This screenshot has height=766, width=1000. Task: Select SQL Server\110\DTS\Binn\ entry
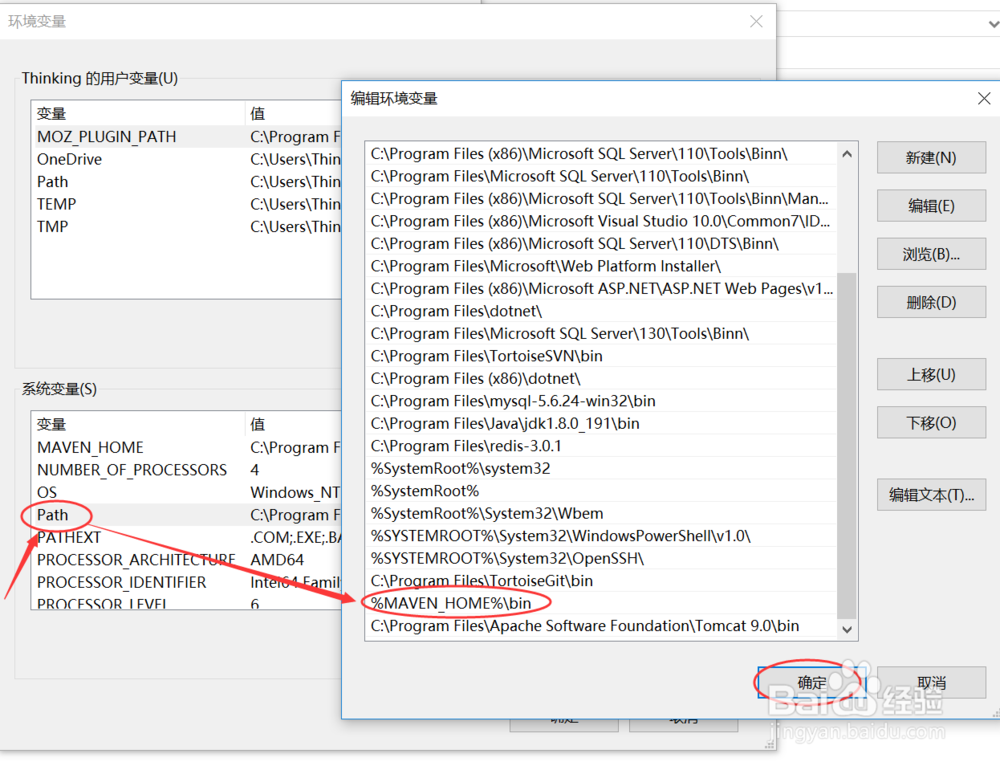point(601,244)
